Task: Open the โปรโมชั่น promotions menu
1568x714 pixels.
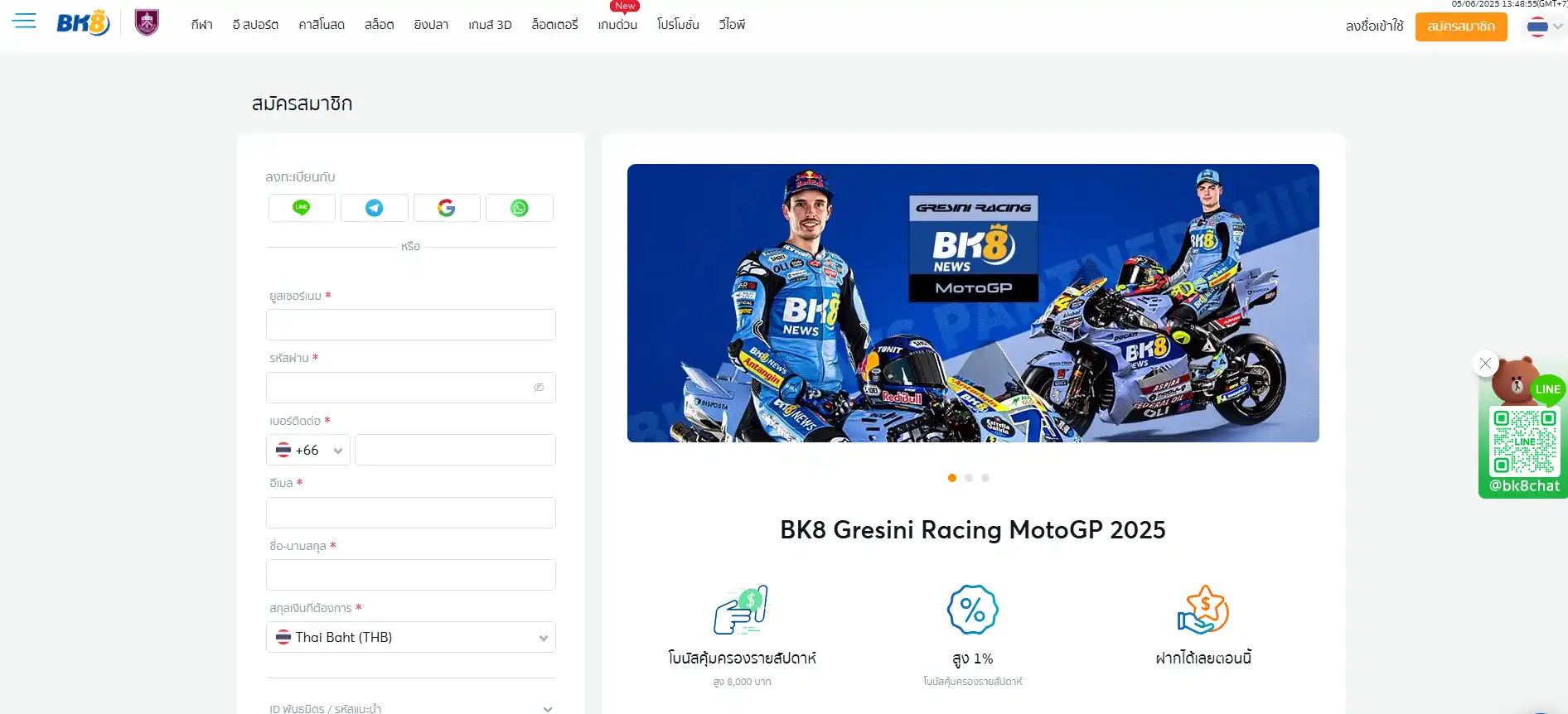Action: click(678, 25)
